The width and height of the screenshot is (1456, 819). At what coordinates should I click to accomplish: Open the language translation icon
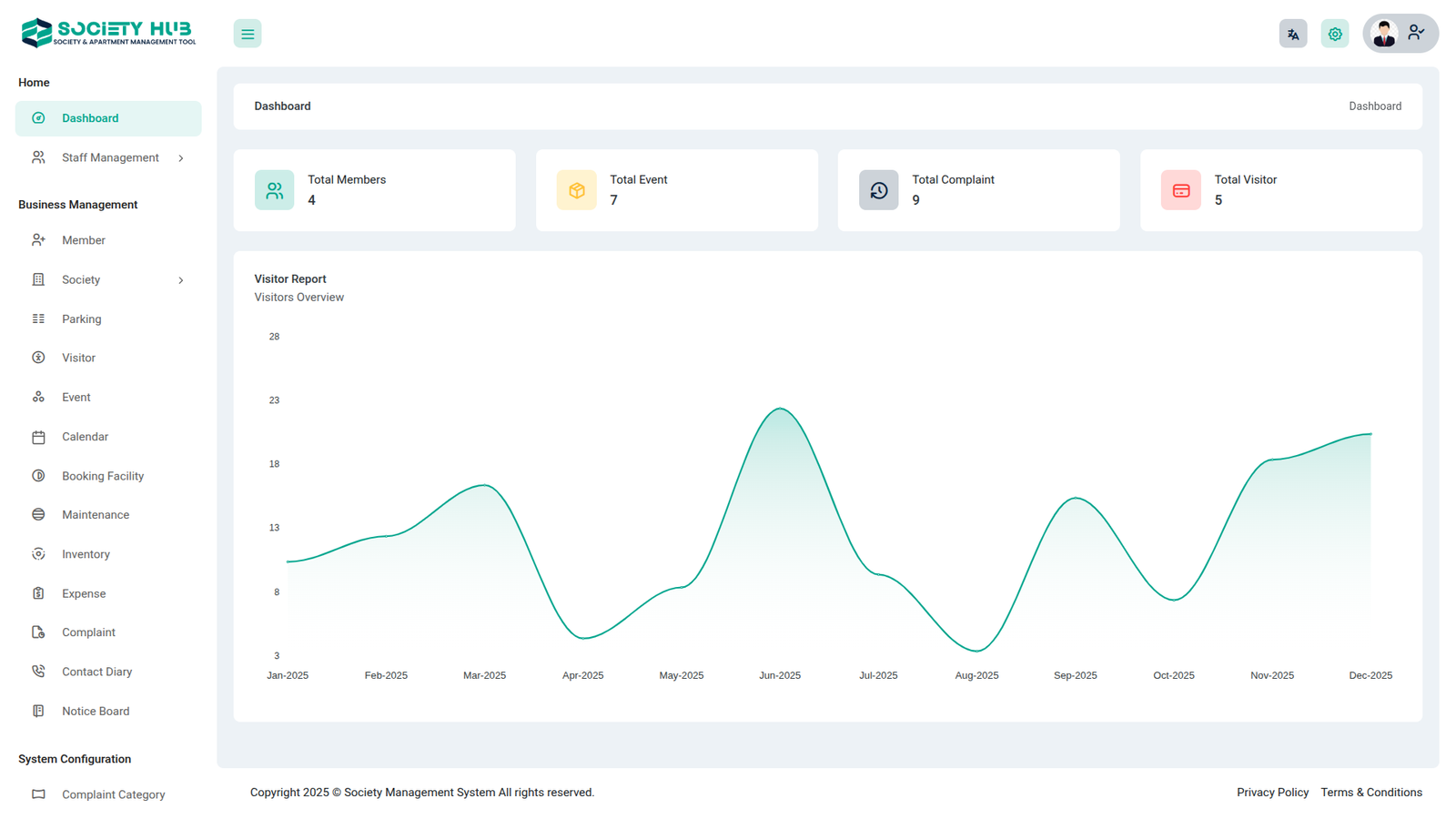coord(1292,34)
